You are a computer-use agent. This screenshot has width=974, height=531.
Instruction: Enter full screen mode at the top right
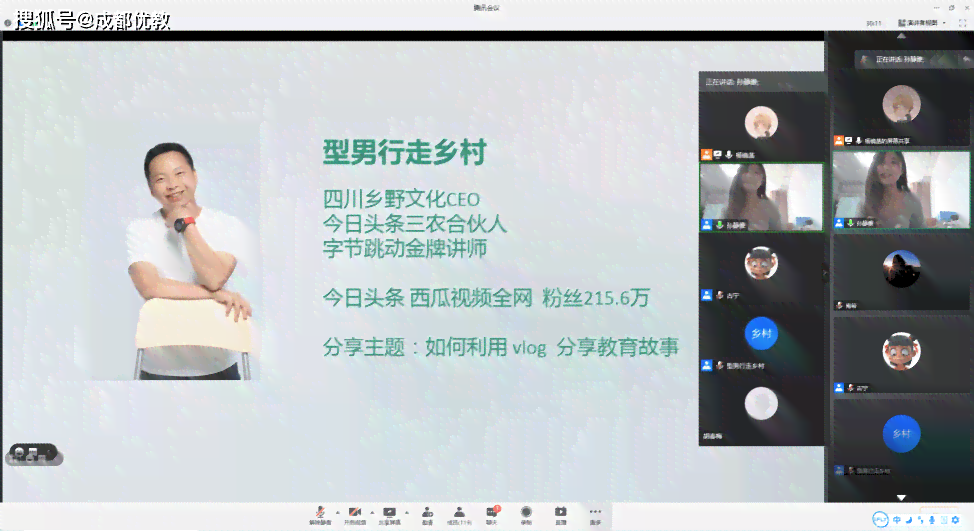(x=962, y=23)
